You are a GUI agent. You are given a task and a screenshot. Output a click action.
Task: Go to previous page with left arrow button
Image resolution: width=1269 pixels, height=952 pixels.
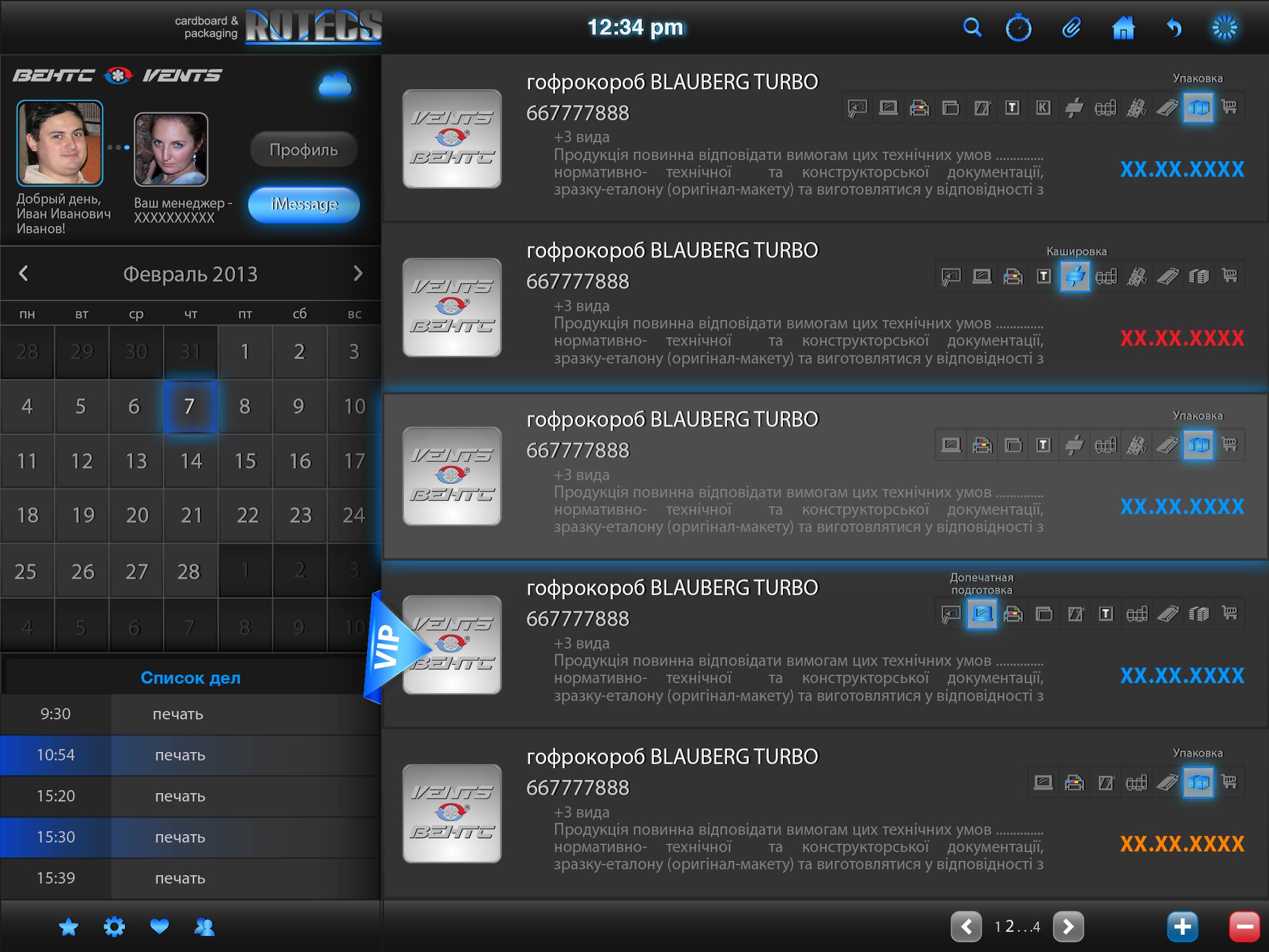tap(966, 926)
